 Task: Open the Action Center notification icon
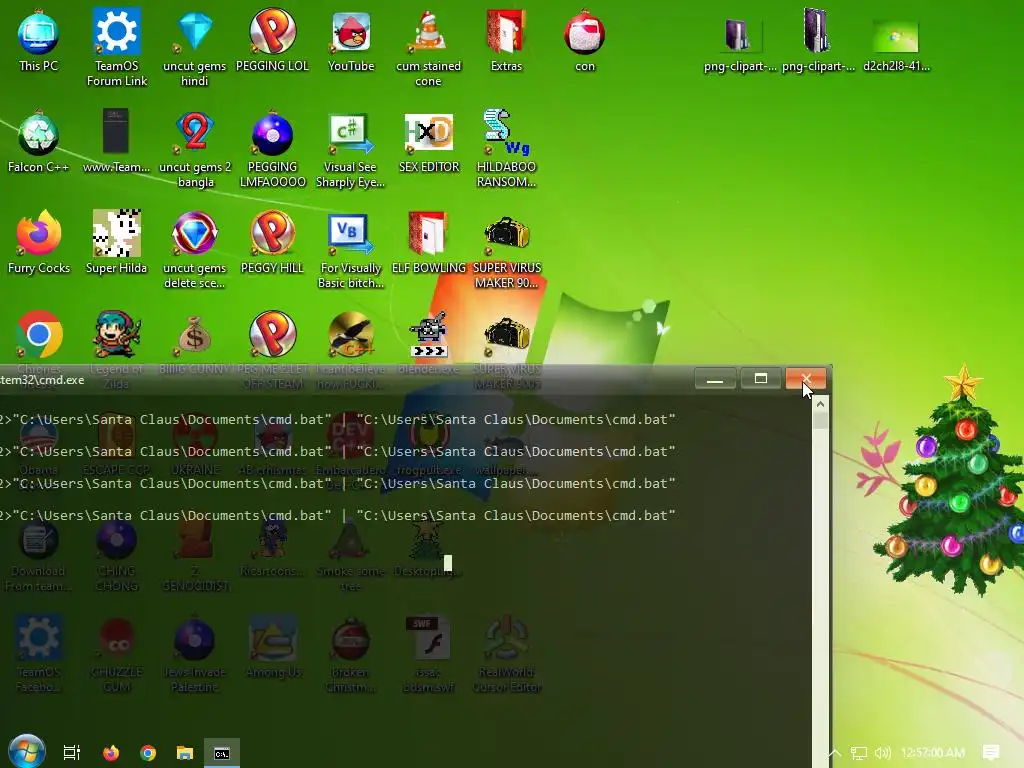point(991,753)
